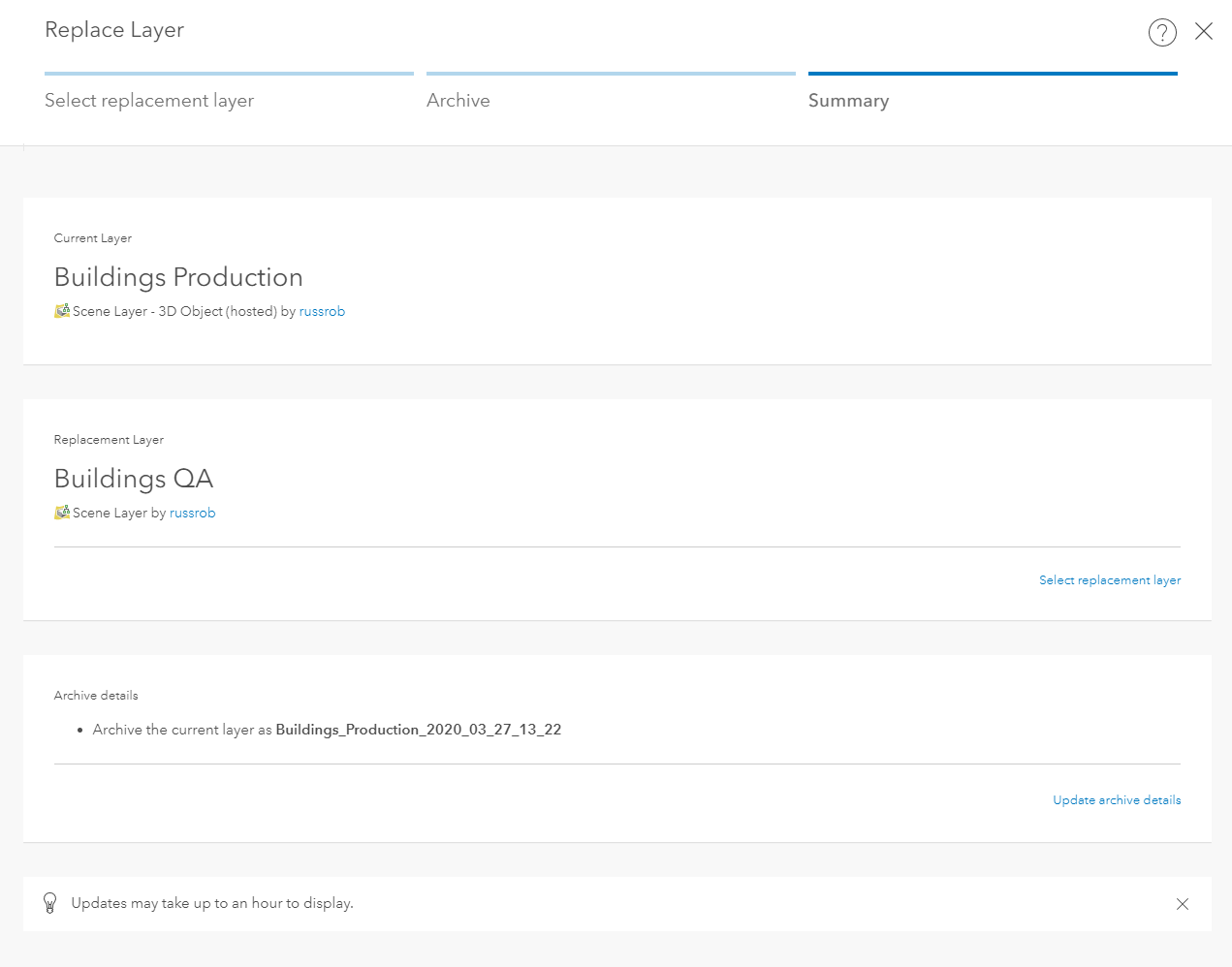The width and height of the screenshot is (1232, 967).
Task: Click archive name Buildings_Production_2020_03_27_13_22
Action: point(419,730)
